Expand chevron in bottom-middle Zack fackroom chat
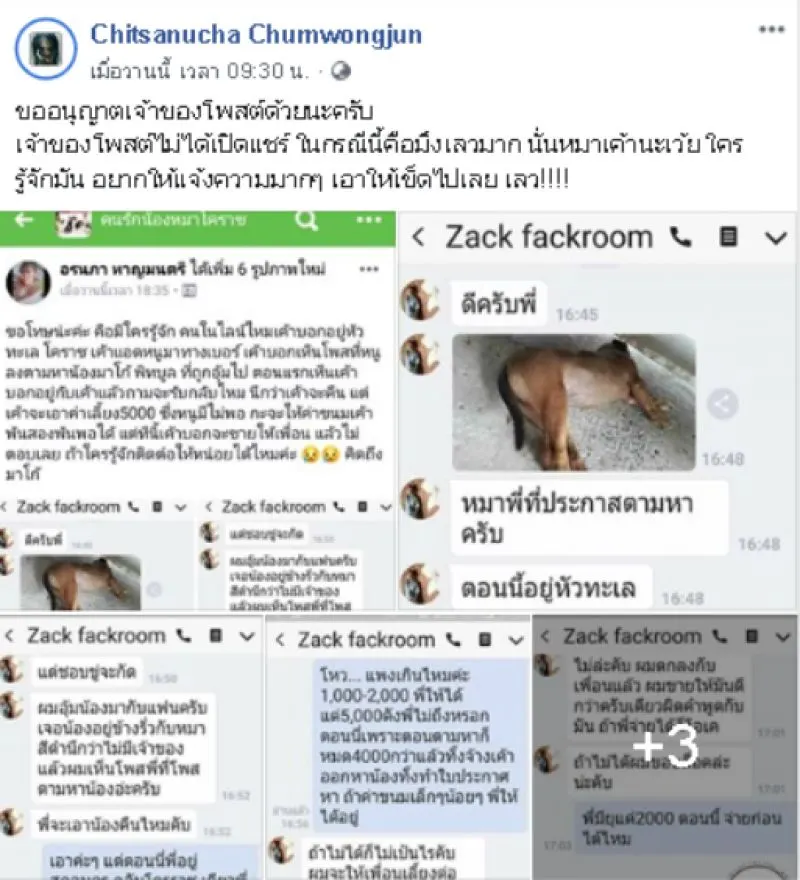The height and width of the screenshot is (880, 800). tap(515, 640)
